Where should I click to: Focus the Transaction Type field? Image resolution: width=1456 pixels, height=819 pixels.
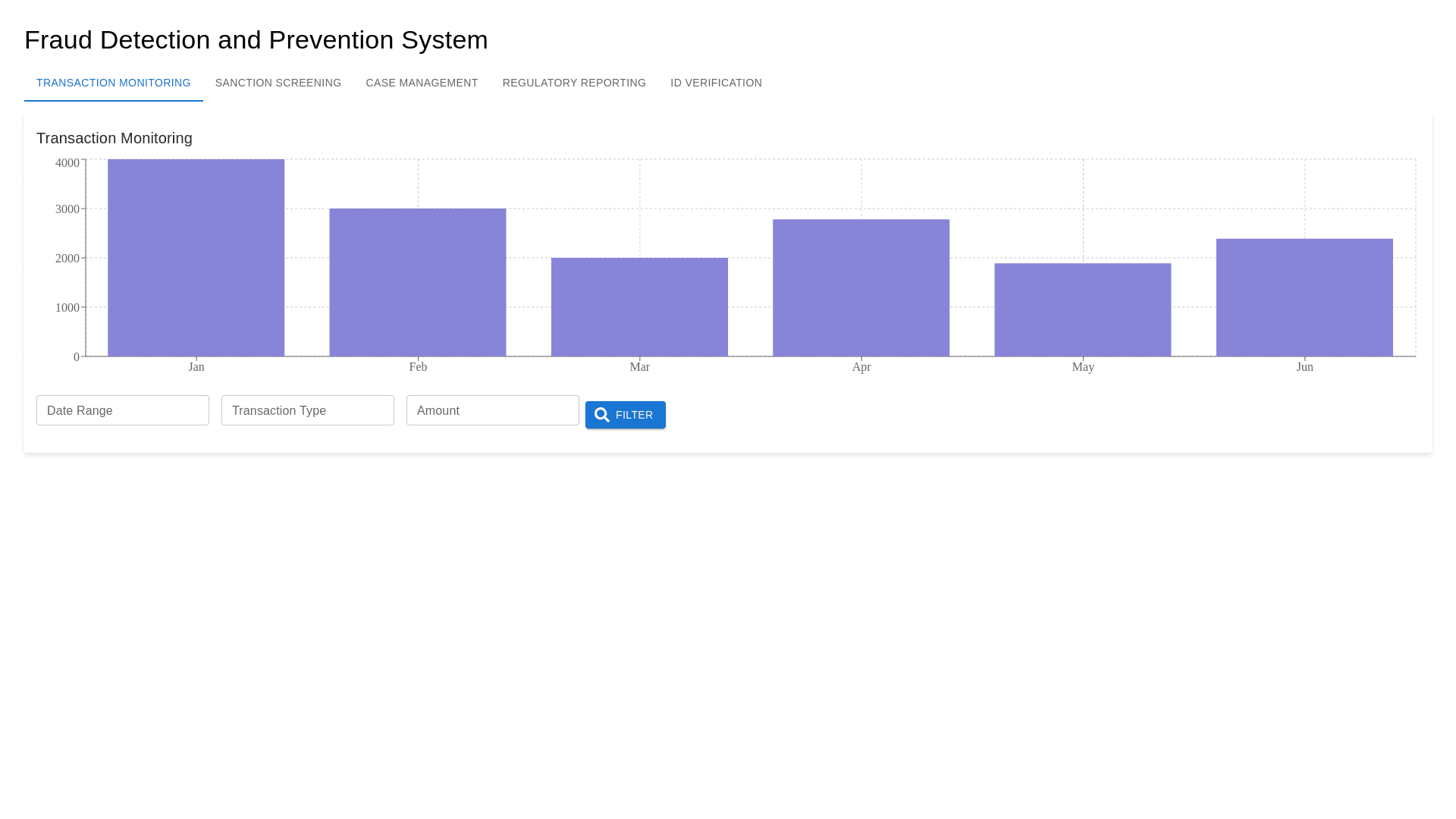coord(308,410)
